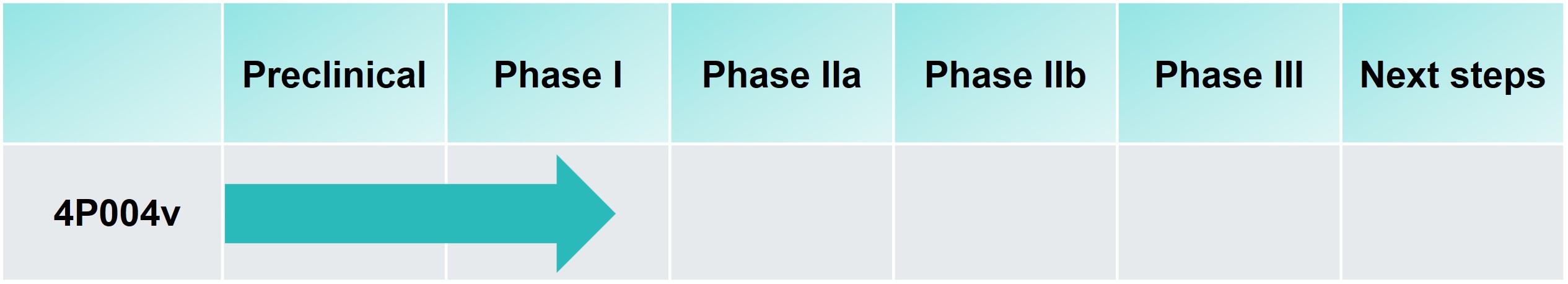Click the arrow shaft segment under Phase I

click(502, 213)
